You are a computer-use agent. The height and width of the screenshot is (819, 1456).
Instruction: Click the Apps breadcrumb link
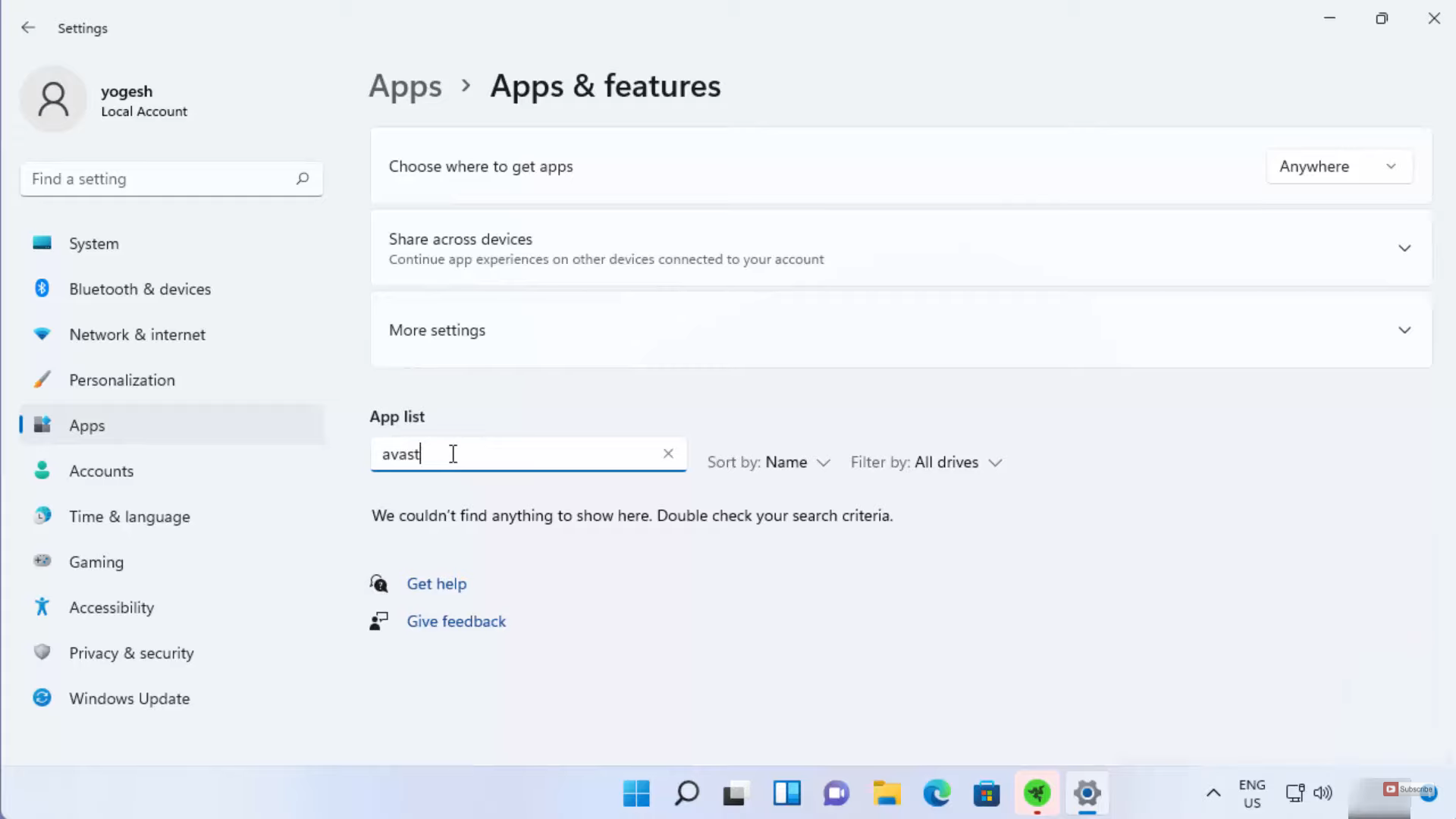point(405,86)
